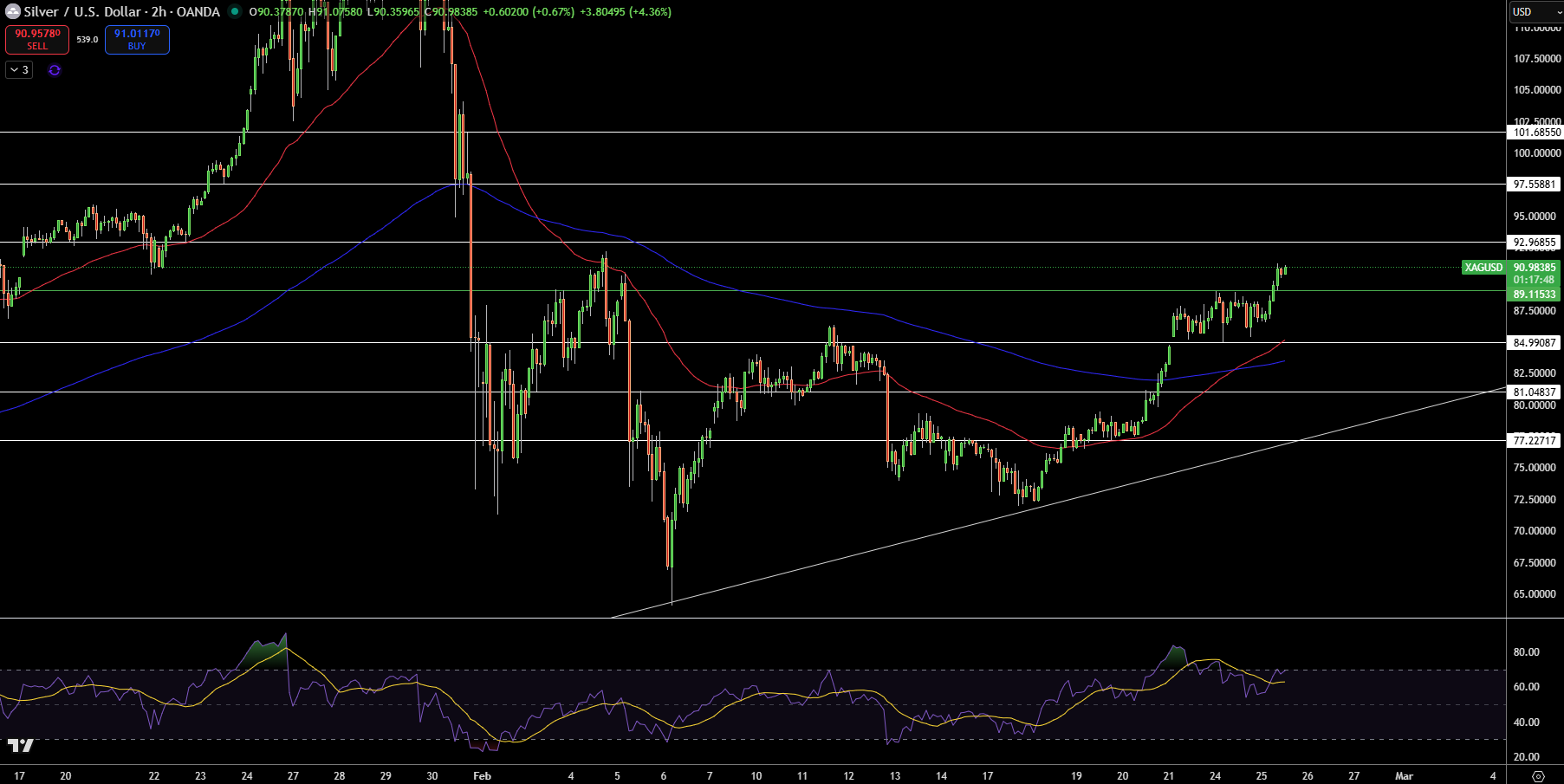Click the +3.80495 (+4.36%) change value
Viewport: 1564px width, 784px height.
pyautogui.click(x=626, y=11)
